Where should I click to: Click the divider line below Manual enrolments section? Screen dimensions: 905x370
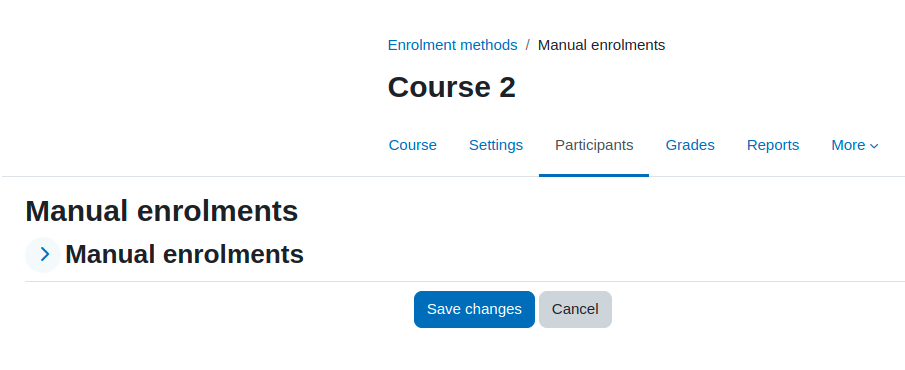(465, 282)
